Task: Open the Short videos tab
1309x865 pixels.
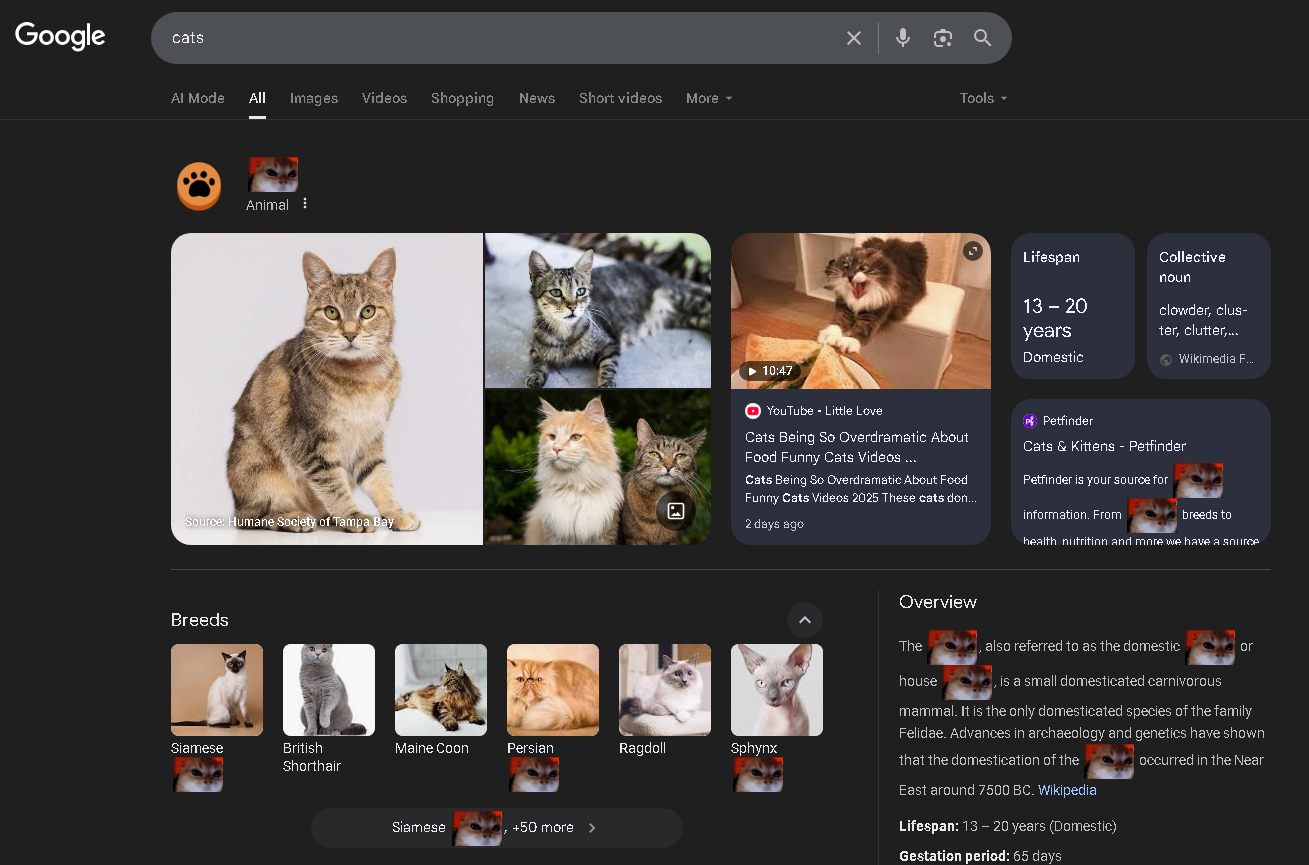Action: (x=620, y=98)
